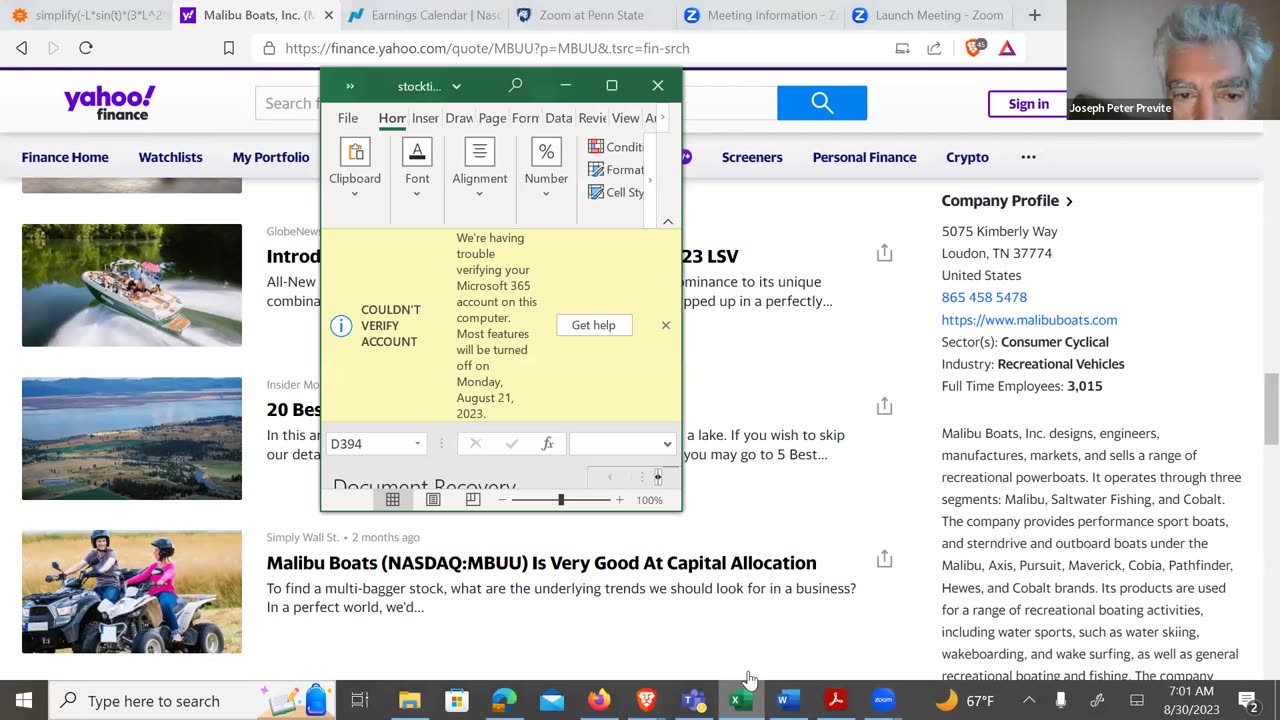Click the phone number 865 458 5478
Screen dimensions: 1280x720
coord(984,297)
